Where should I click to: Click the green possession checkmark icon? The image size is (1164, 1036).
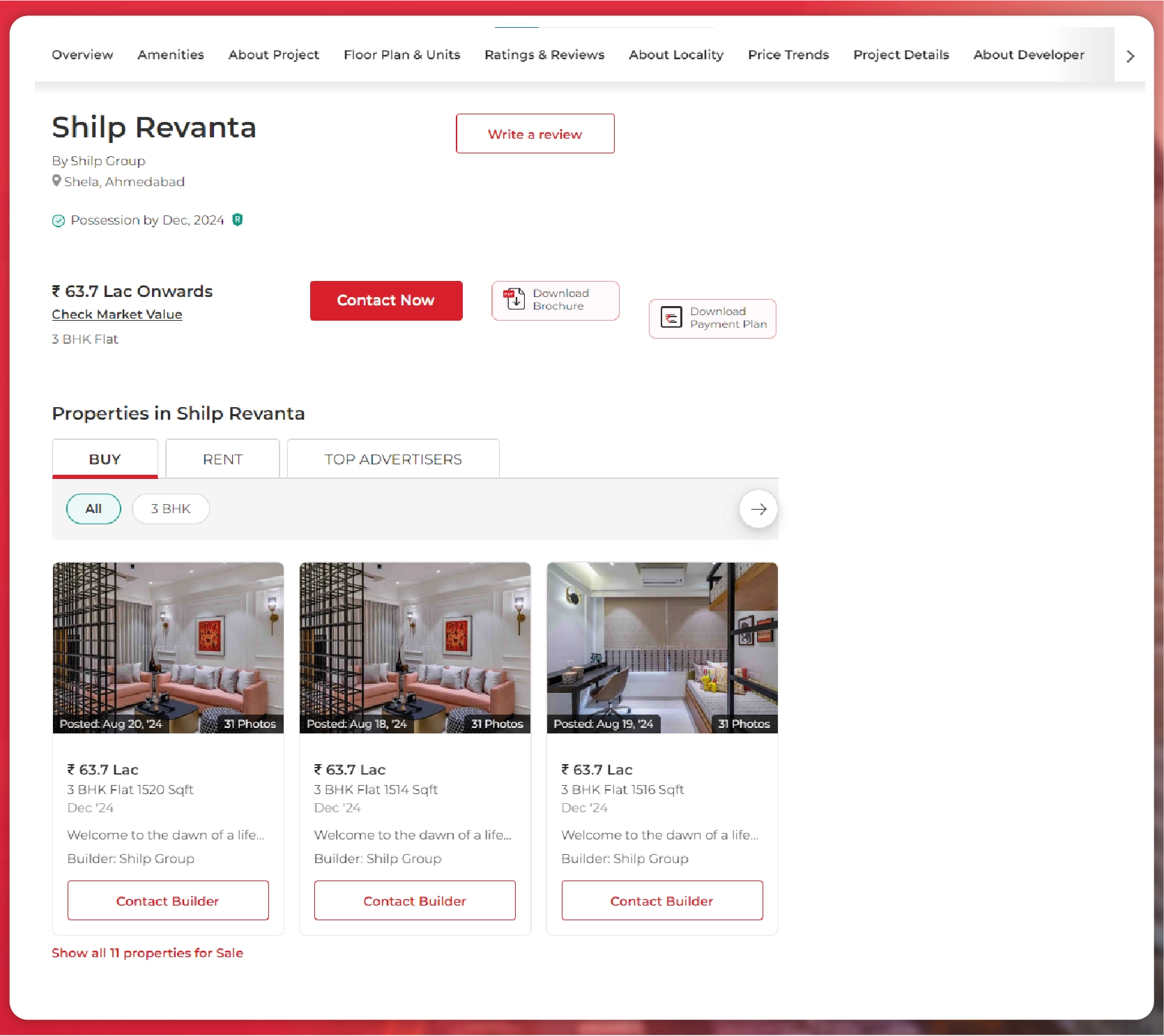(59, 221)
